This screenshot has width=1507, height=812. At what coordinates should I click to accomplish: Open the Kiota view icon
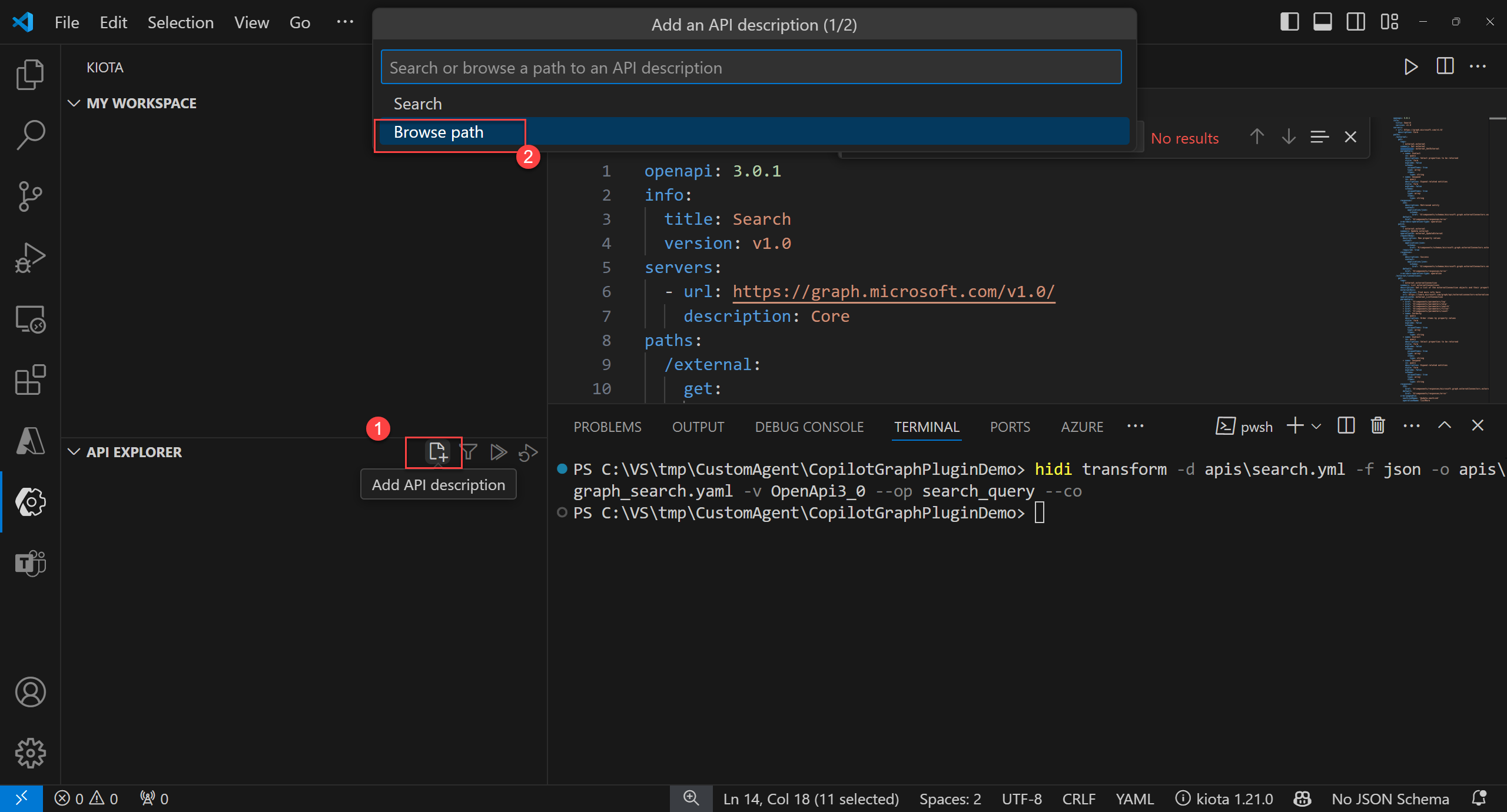(x=30, y=502)
